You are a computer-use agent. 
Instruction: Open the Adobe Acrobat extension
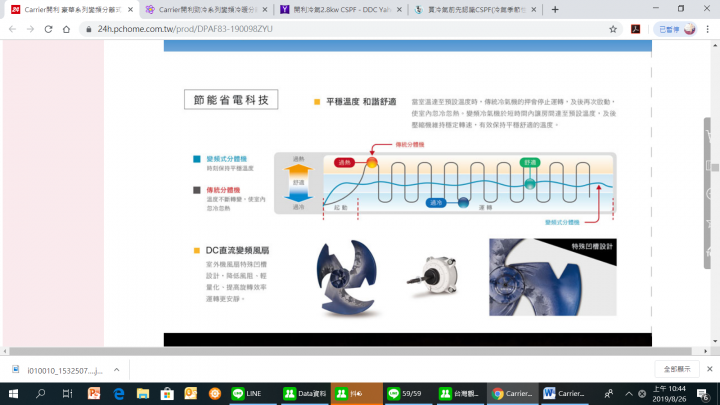(x=636, y=29)
